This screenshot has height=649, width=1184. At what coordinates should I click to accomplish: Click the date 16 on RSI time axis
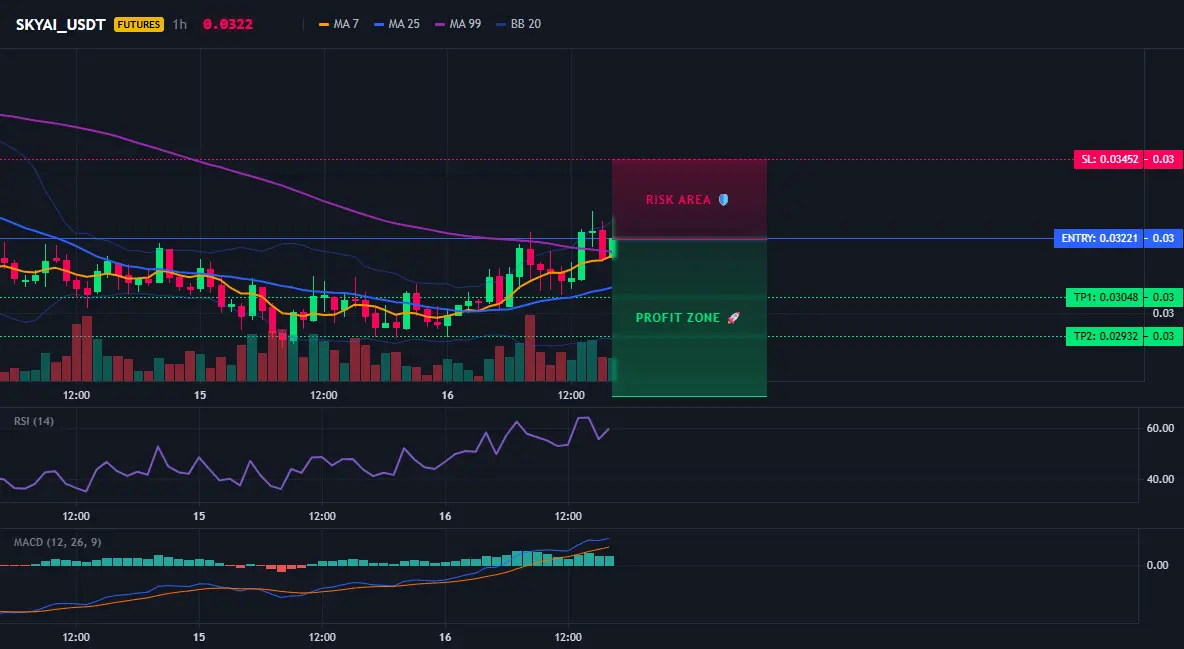tap(446, 516)
